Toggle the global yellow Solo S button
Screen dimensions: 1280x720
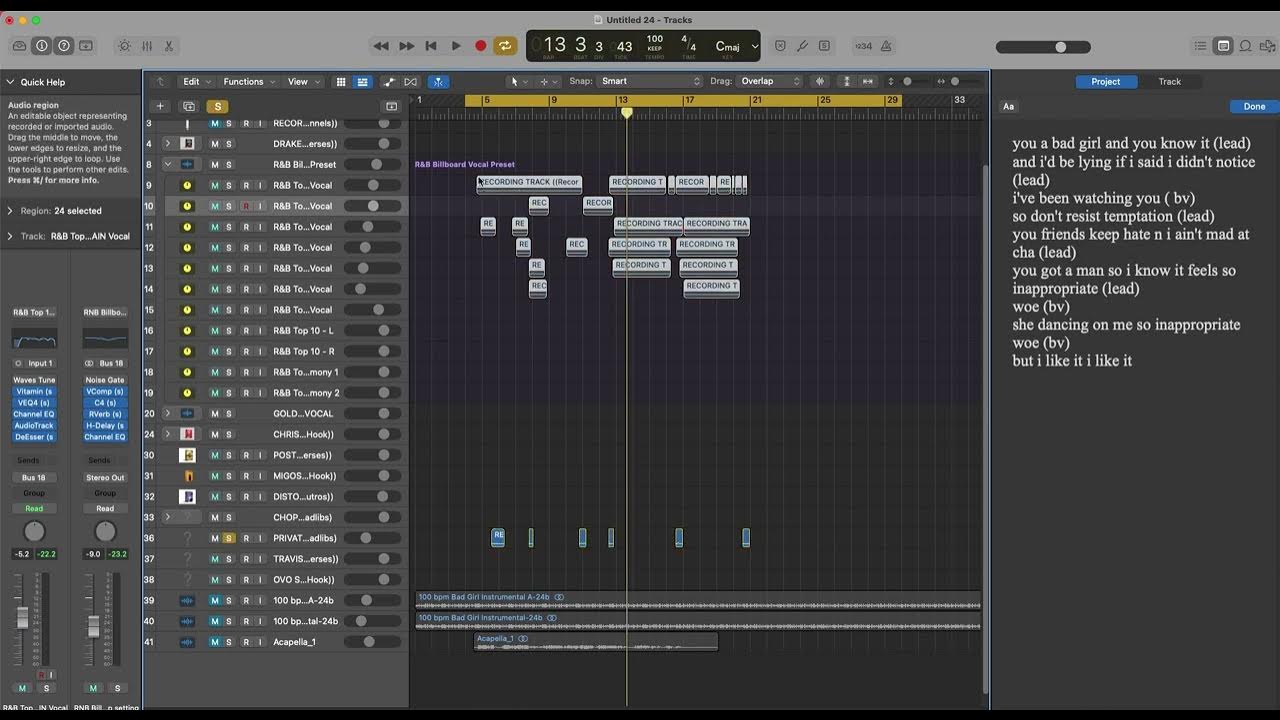click(217, 106)
